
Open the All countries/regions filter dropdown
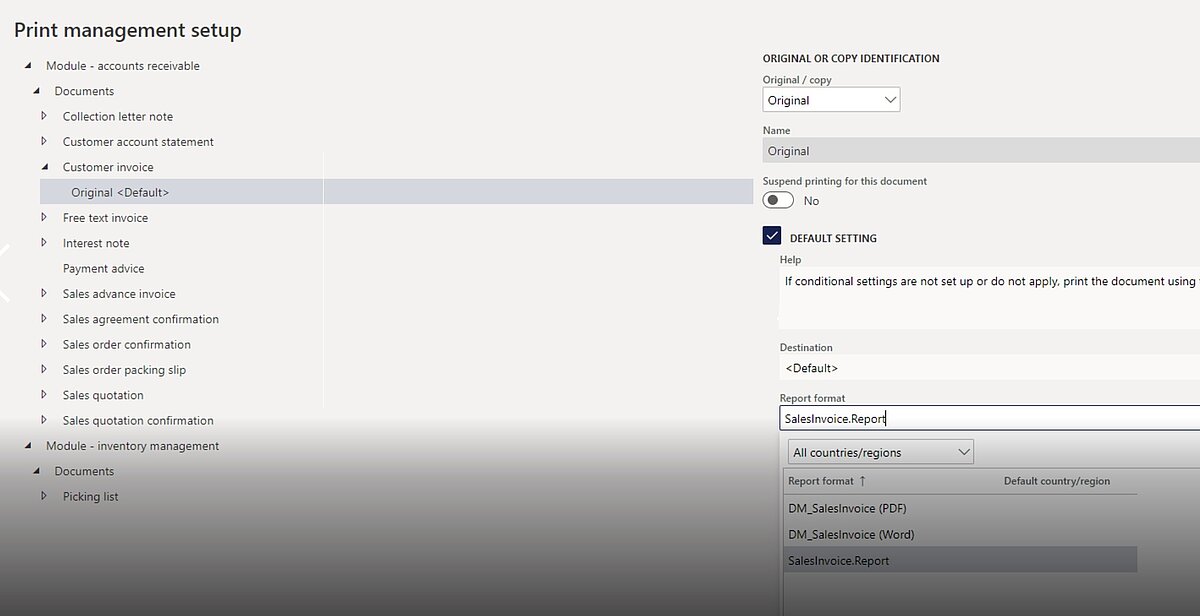click(880, 452)
